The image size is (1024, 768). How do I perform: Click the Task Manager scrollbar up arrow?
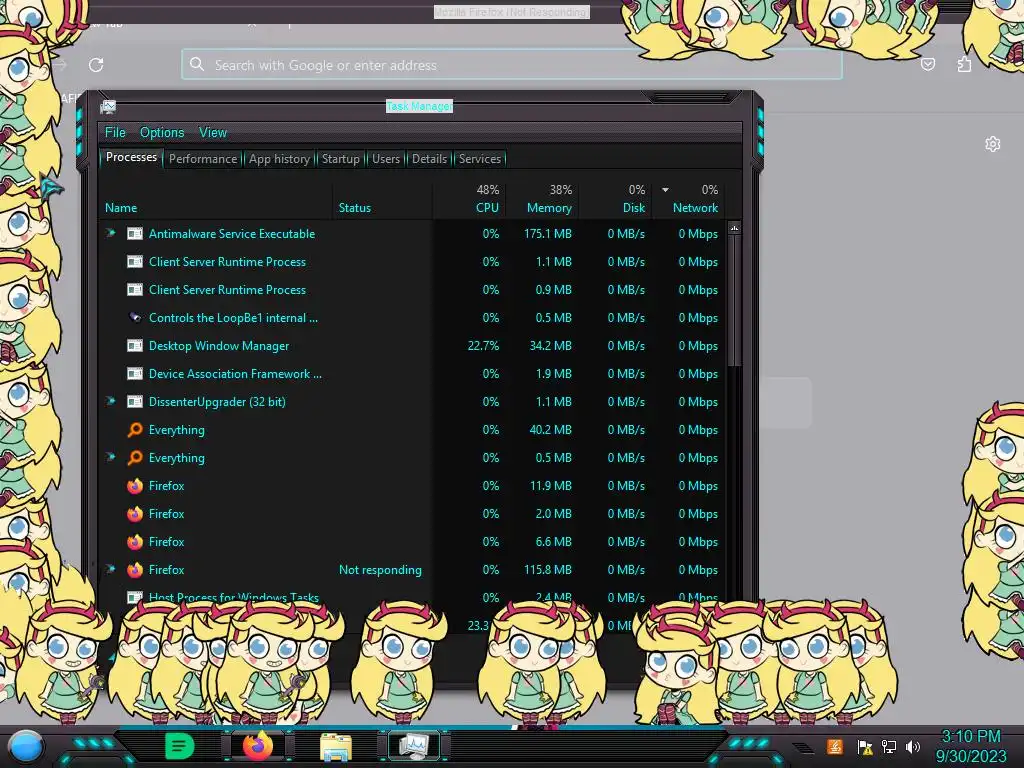[x=734, y=229]
